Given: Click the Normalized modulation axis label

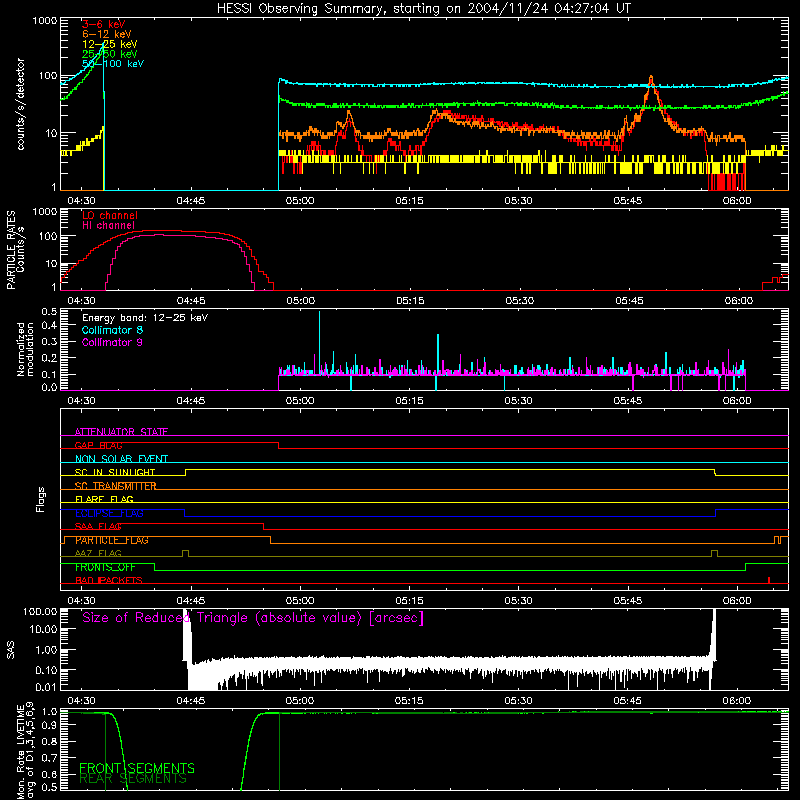Looking at the screenshot, I should point(25,349).
